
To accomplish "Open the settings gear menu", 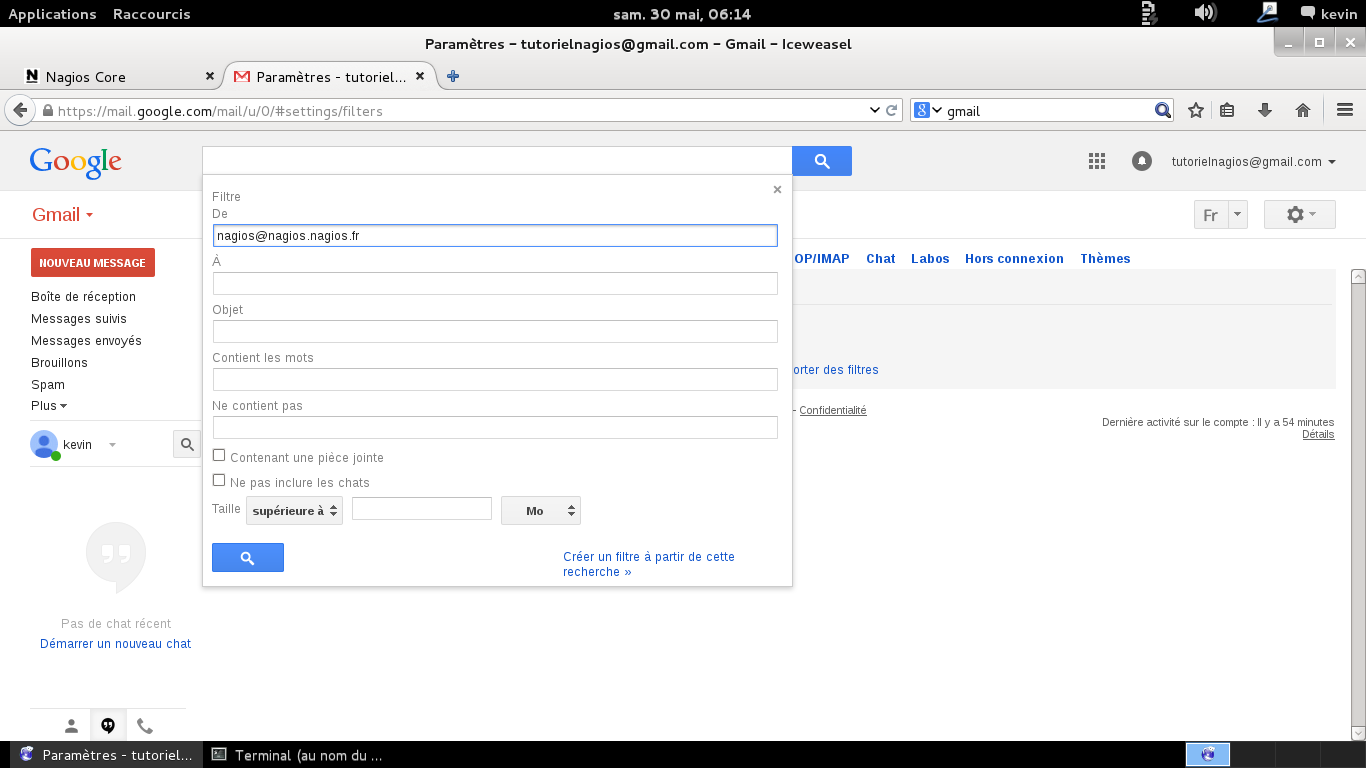I will click(1299, 214).
